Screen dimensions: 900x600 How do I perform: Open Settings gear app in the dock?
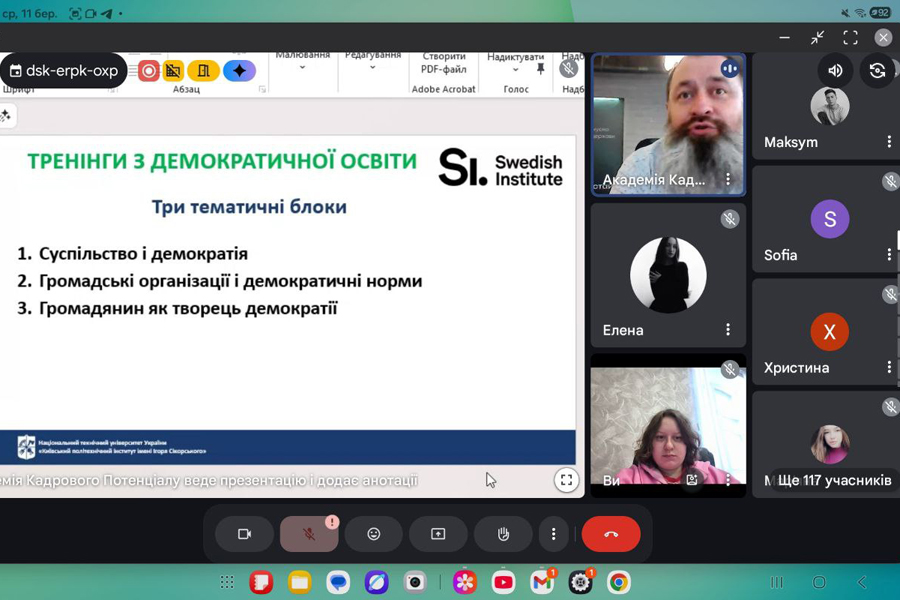580,582
